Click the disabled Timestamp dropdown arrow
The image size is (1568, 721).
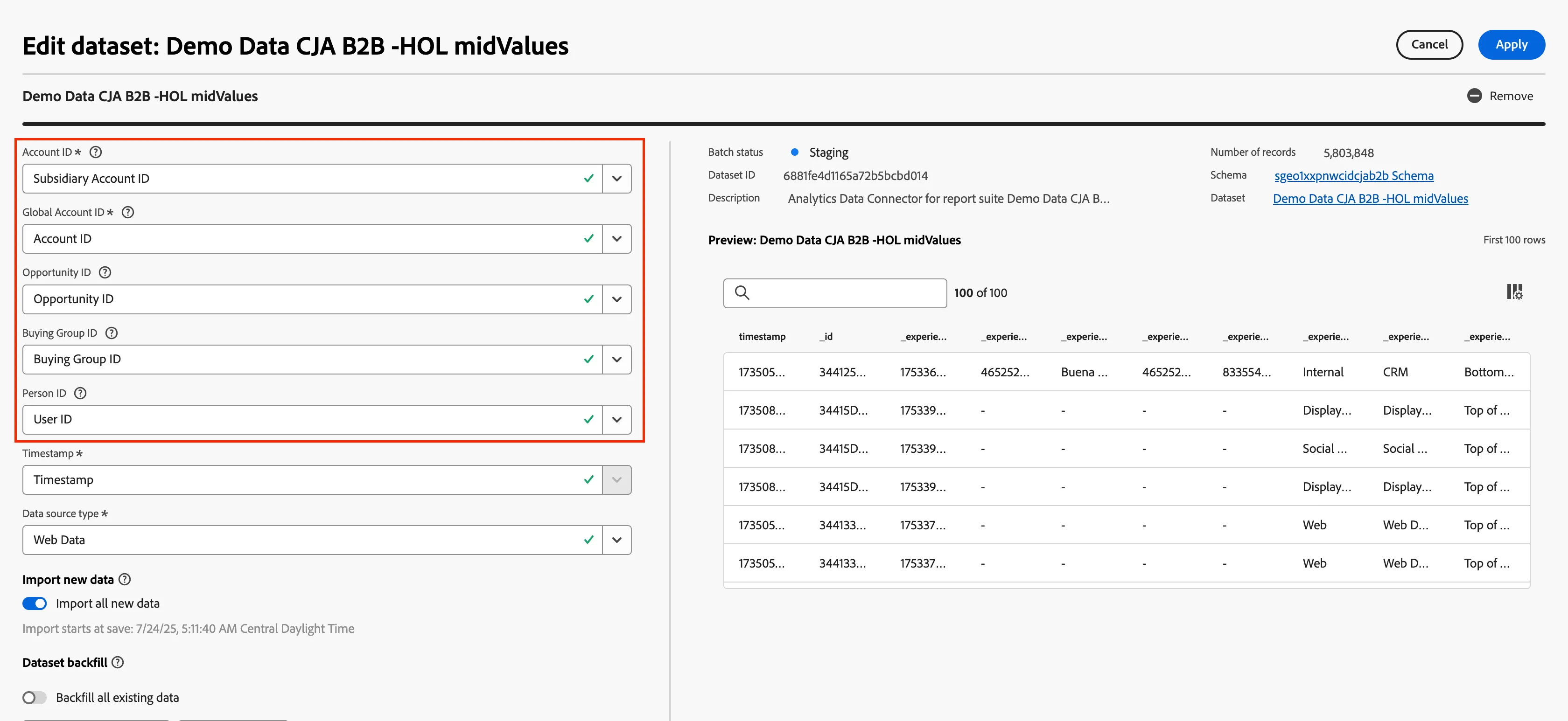click(616, 479)
